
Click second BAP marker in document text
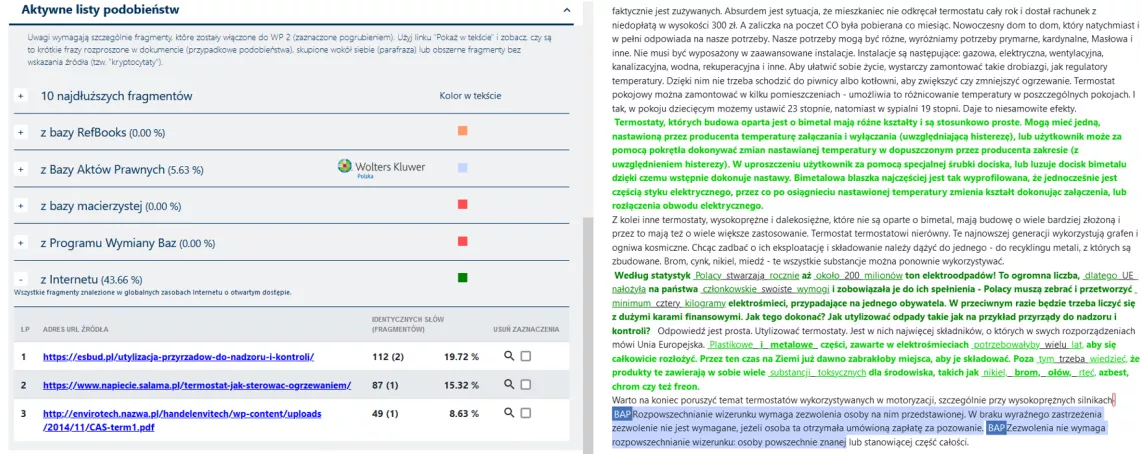996,427
